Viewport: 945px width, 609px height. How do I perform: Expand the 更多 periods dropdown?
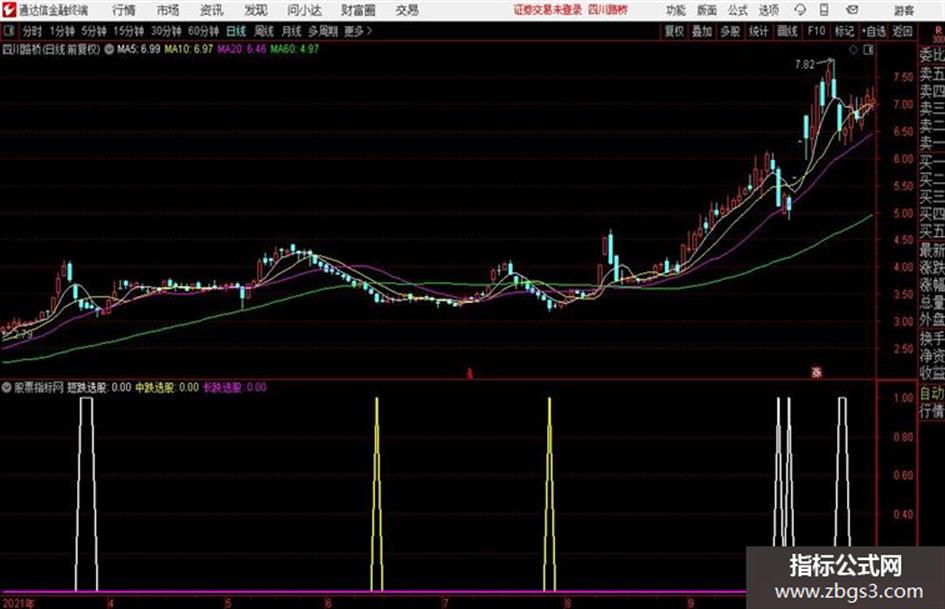tap(358, 31)
